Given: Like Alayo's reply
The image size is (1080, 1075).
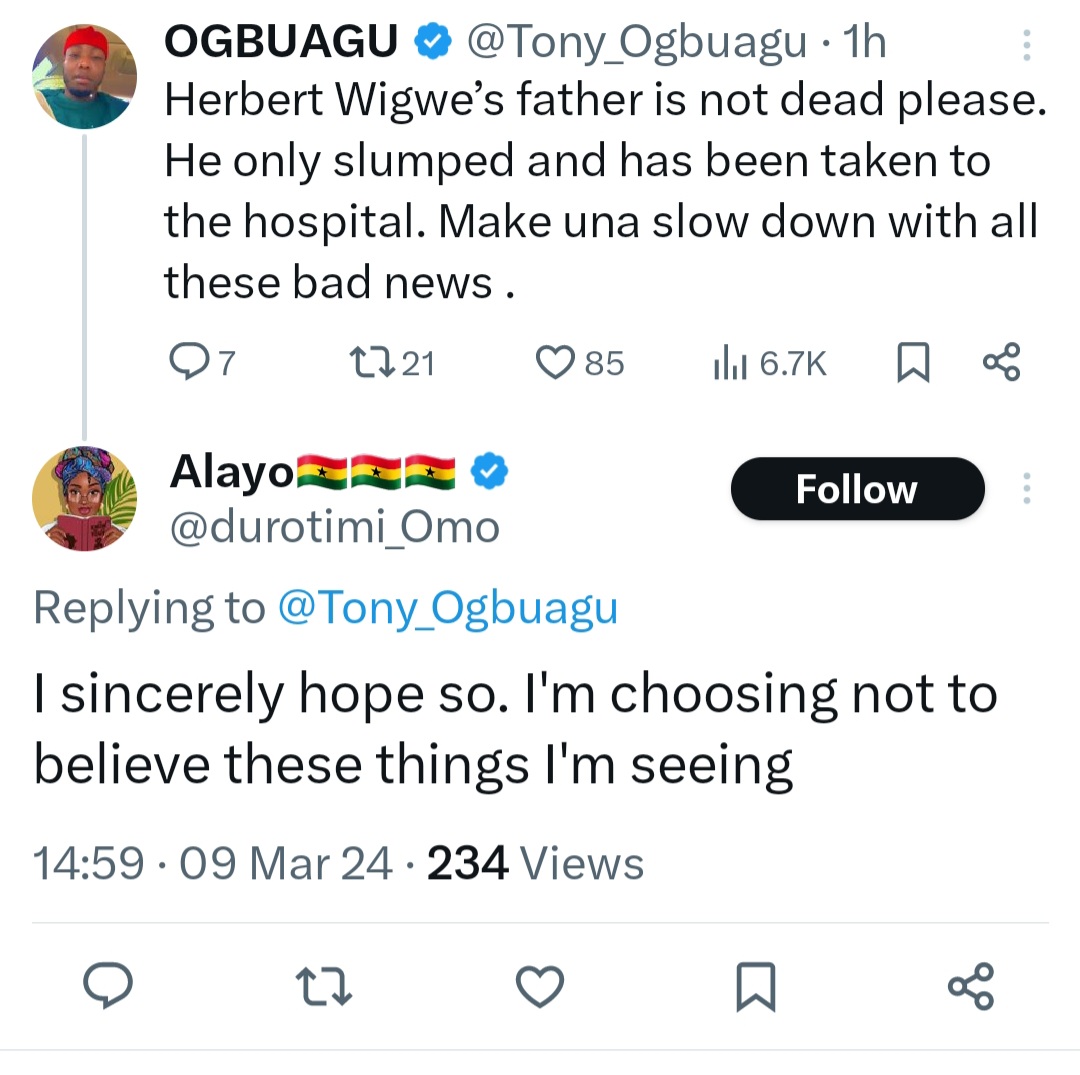Looking at the screenshot, I should pyautogui.click(x=540, y=987).
